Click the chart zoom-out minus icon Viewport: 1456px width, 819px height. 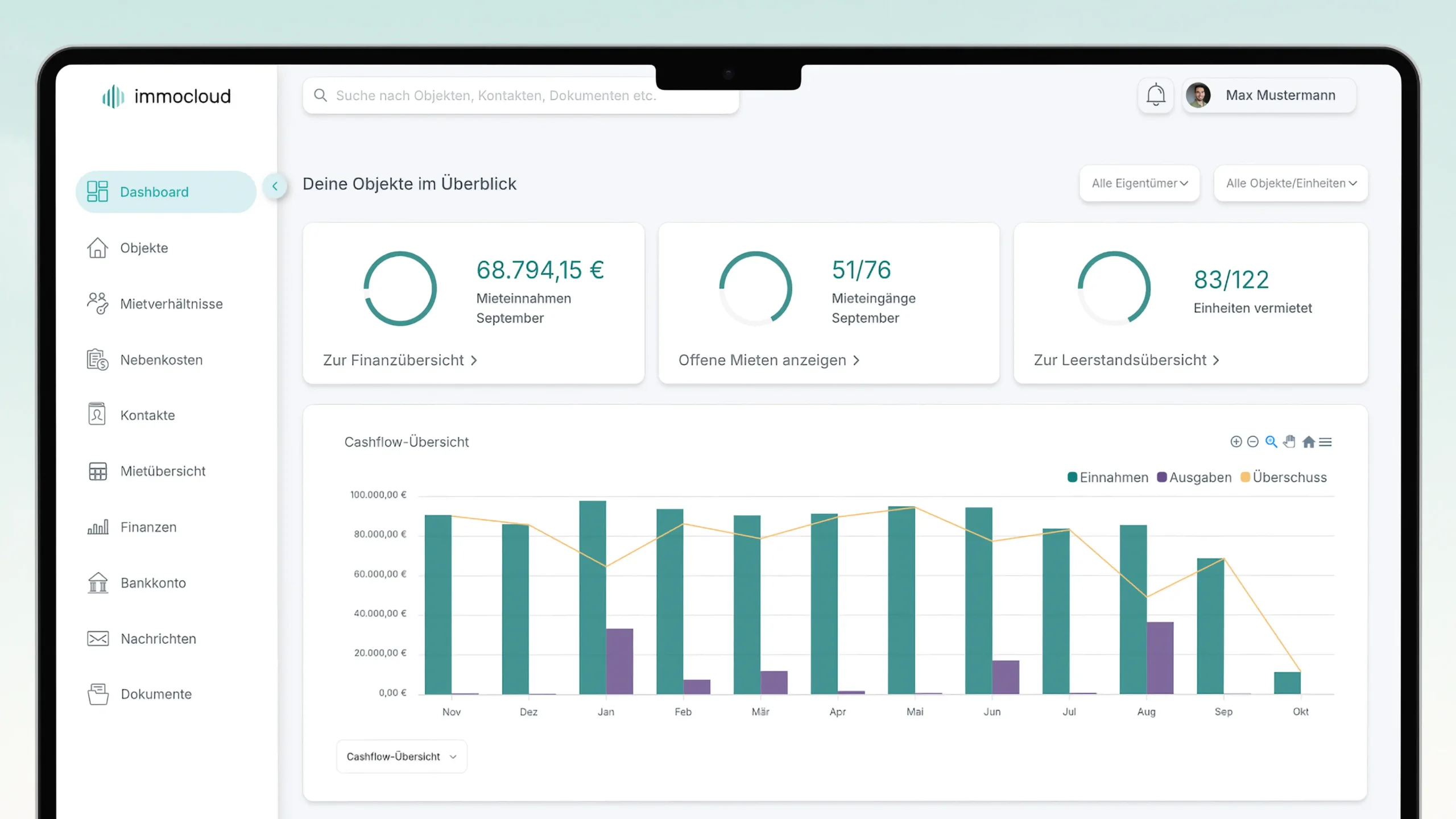pos(1252,442)
